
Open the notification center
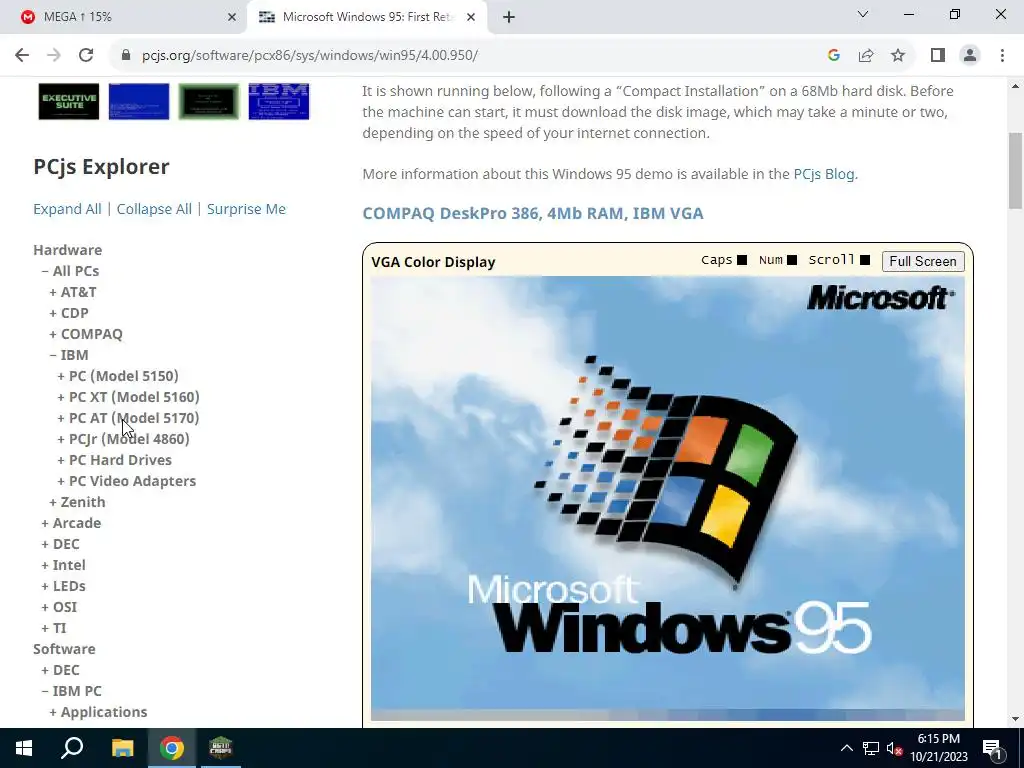[991, 748]
